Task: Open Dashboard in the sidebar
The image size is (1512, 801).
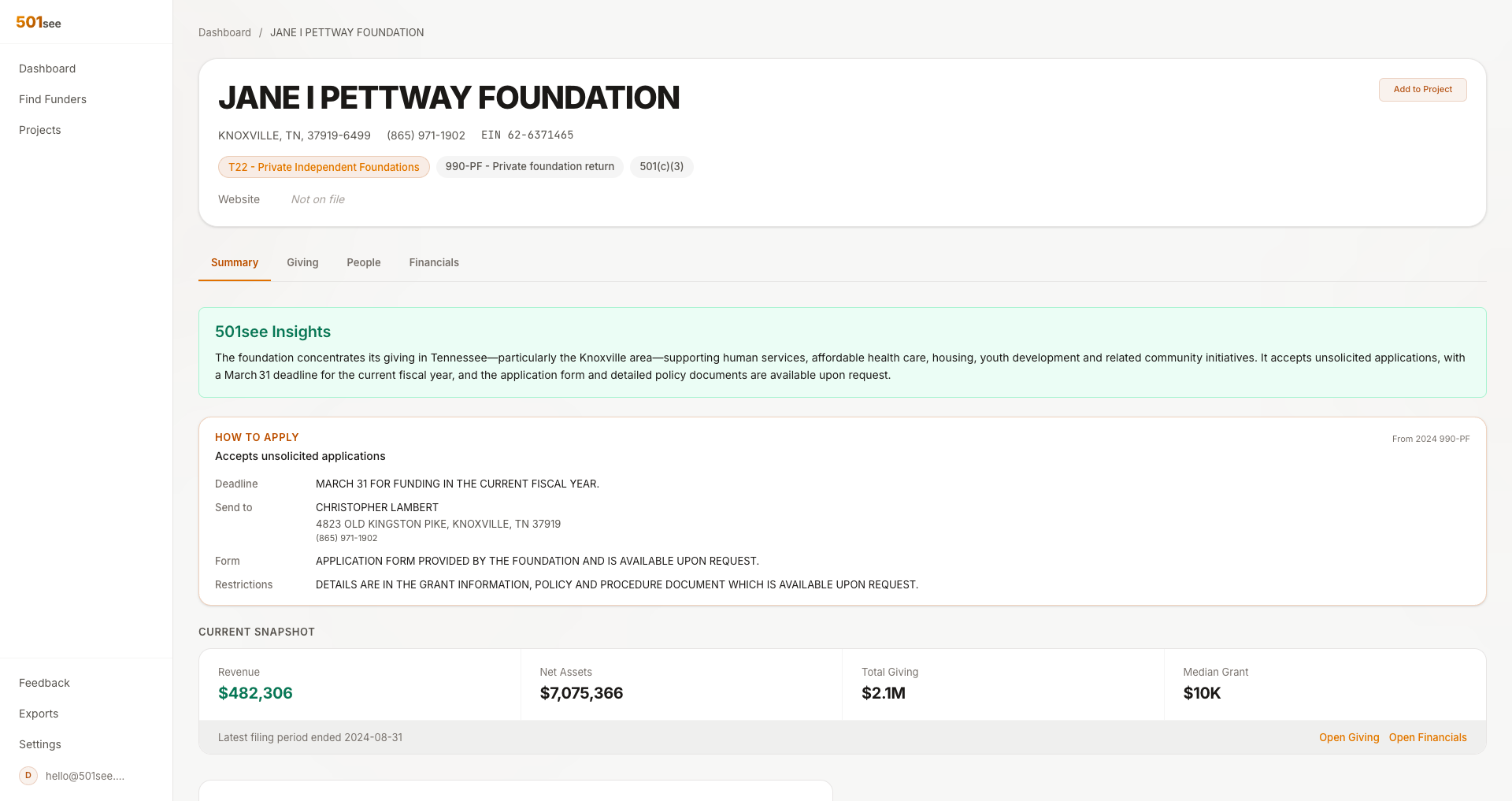Action: click(47, 69)
